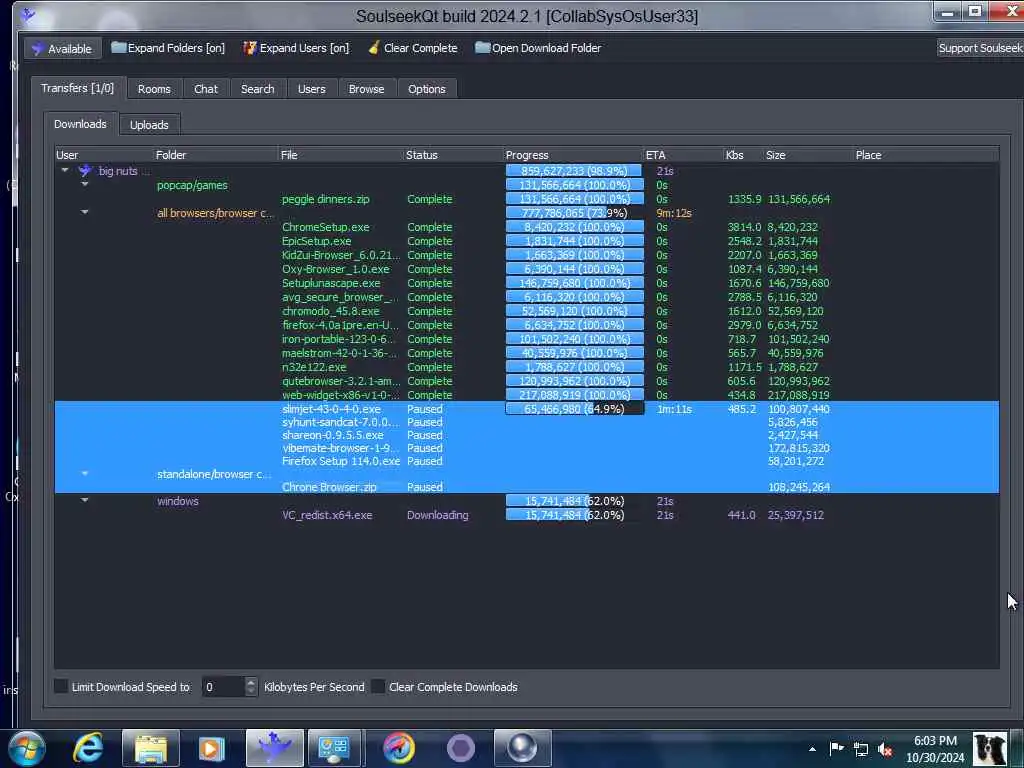This screenshot has height=768, width=1024.
Task: Open the Search tab
Action: click(x=257, y=89)
